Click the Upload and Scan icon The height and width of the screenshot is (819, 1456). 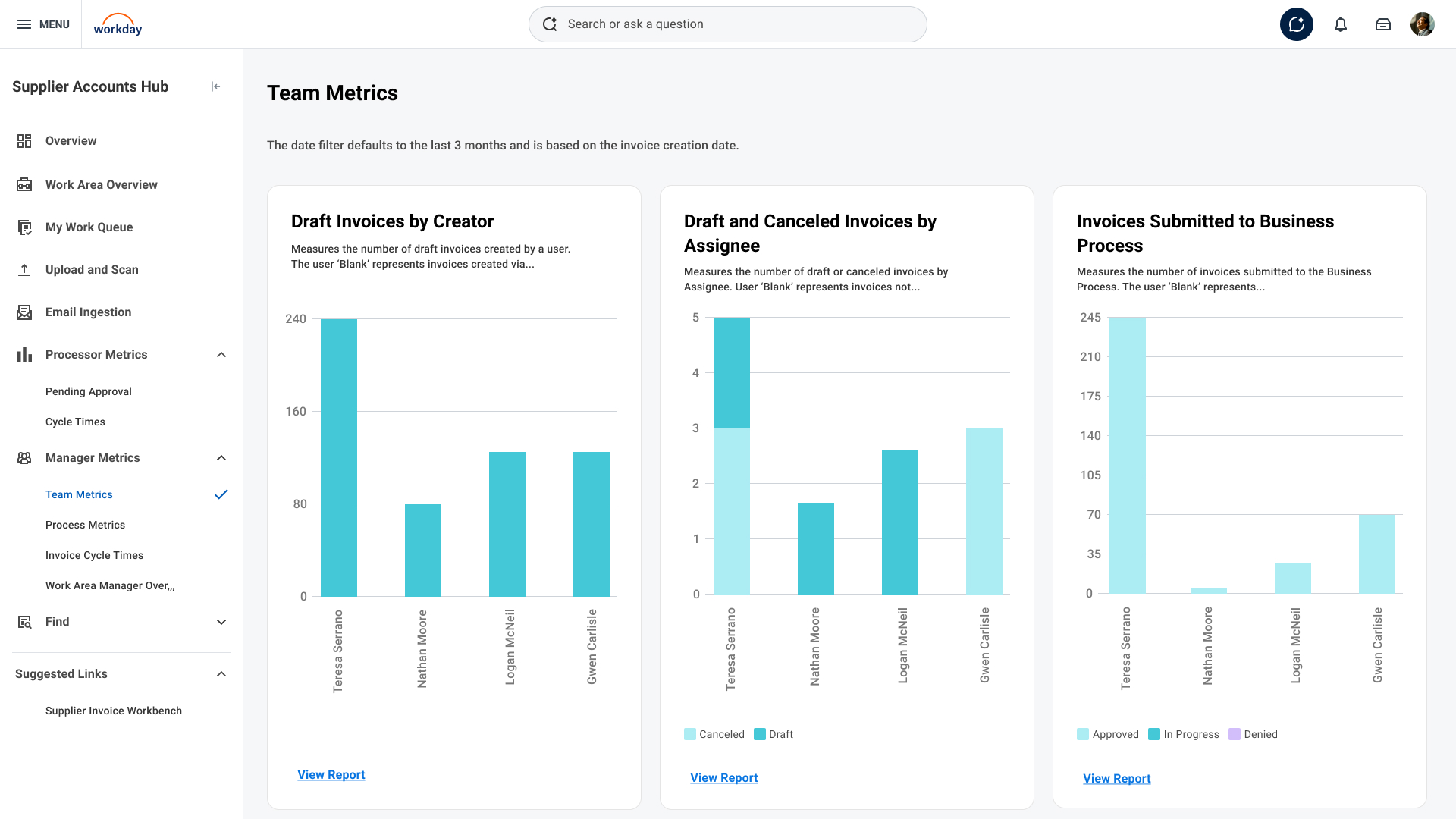pyautogui.click(x=24, y=270)
